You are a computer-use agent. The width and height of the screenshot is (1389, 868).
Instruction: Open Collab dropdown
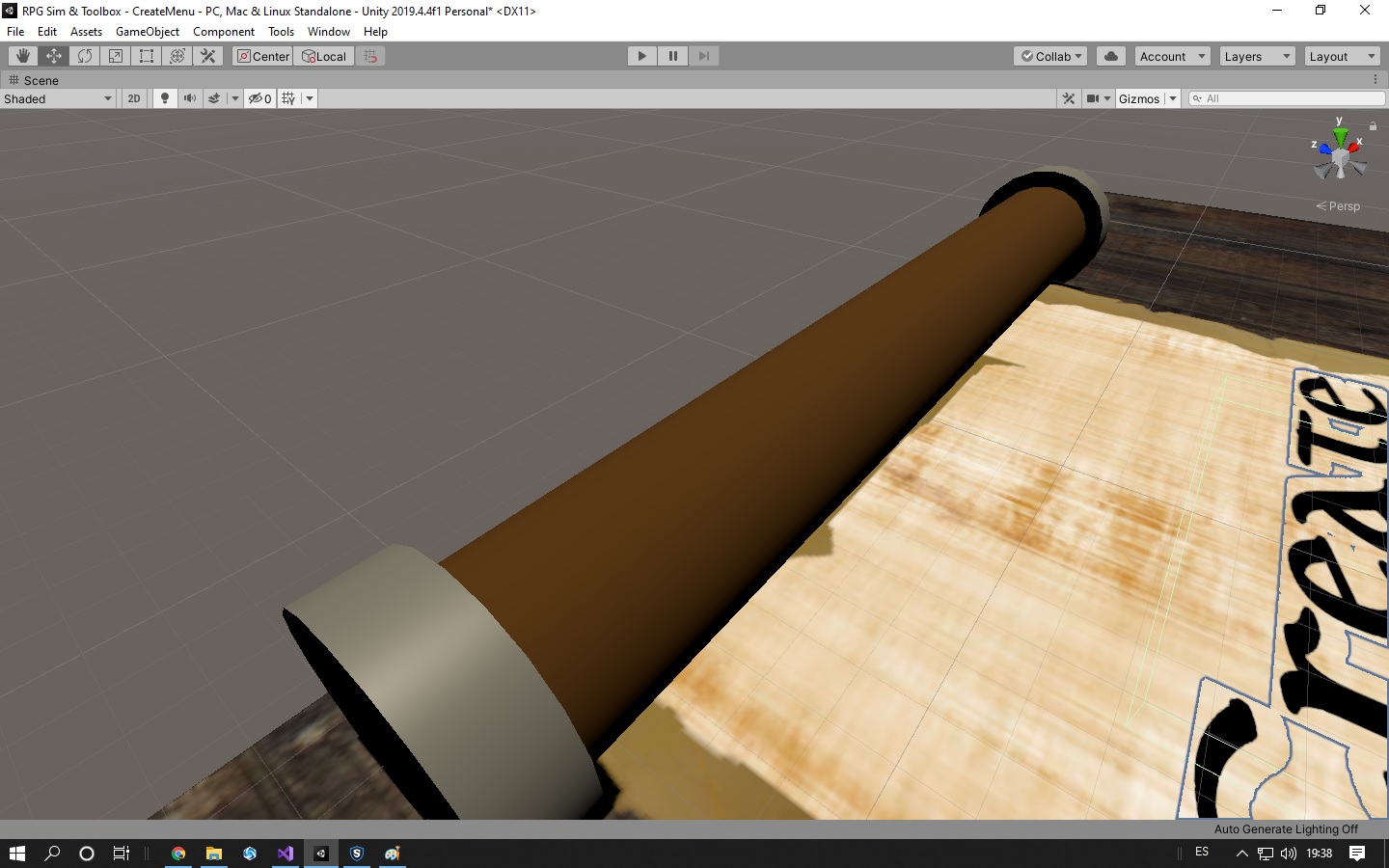click(1051, 56)
